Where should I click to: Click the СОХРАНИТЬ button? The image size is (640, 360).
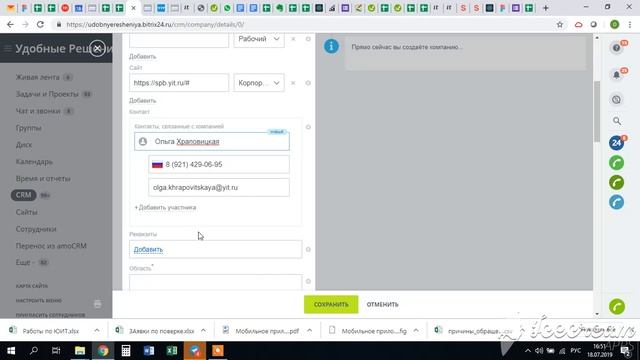(x=331, y=304)
